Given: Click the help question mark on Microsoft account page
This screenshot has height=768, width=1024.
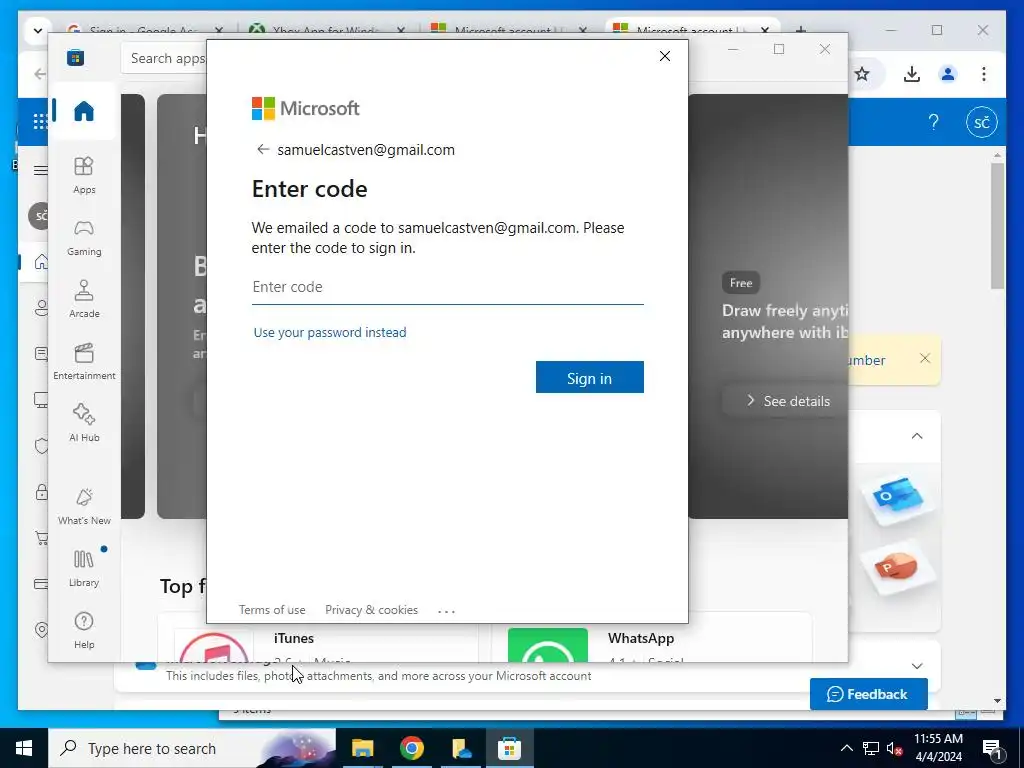Looking at the screenshot, I should click(x=933, y=122).
